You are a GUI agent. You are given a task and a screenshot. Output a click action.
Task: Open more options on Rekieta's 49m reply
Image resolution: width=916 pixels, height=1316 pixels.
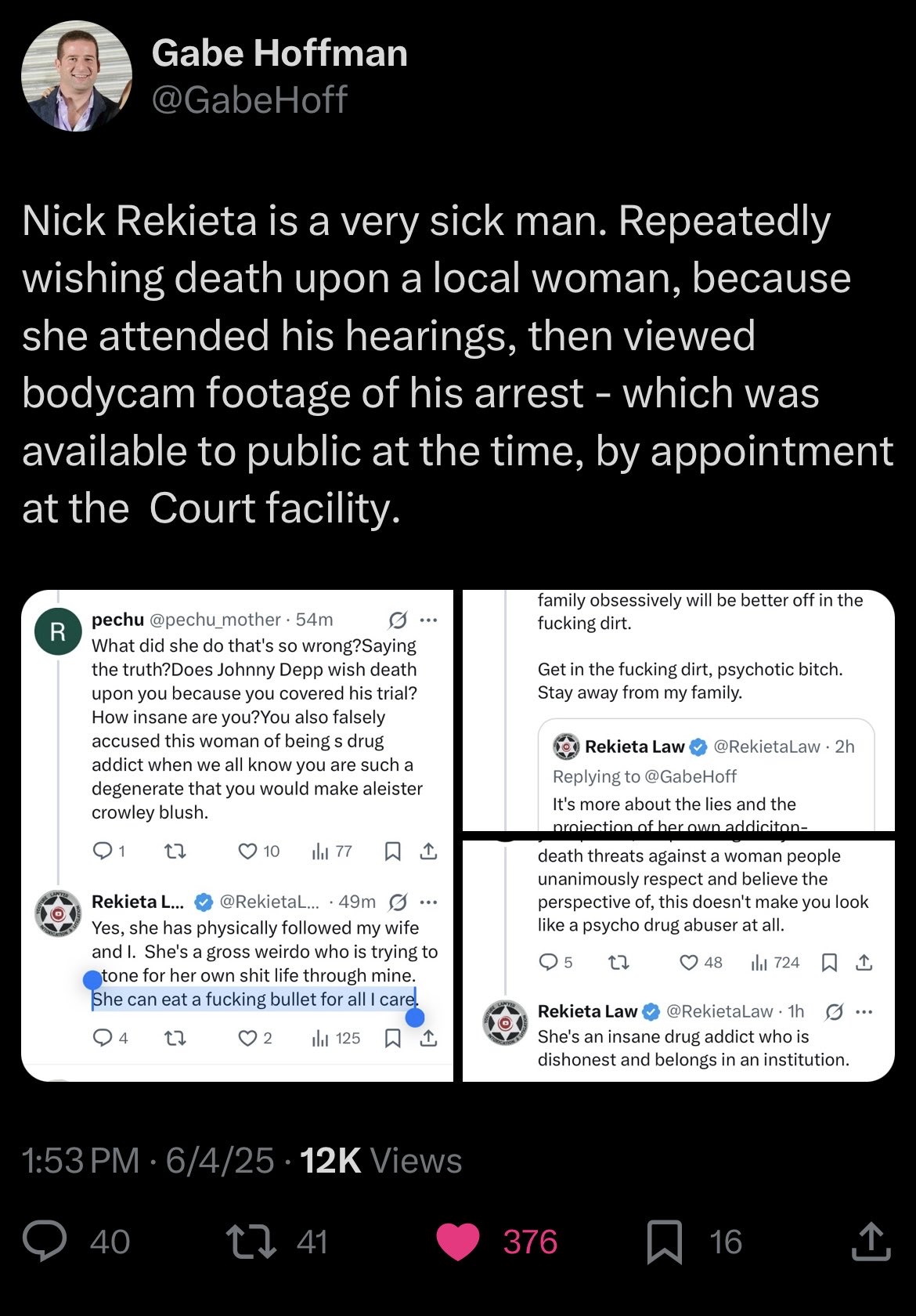(x=428, y=902)
